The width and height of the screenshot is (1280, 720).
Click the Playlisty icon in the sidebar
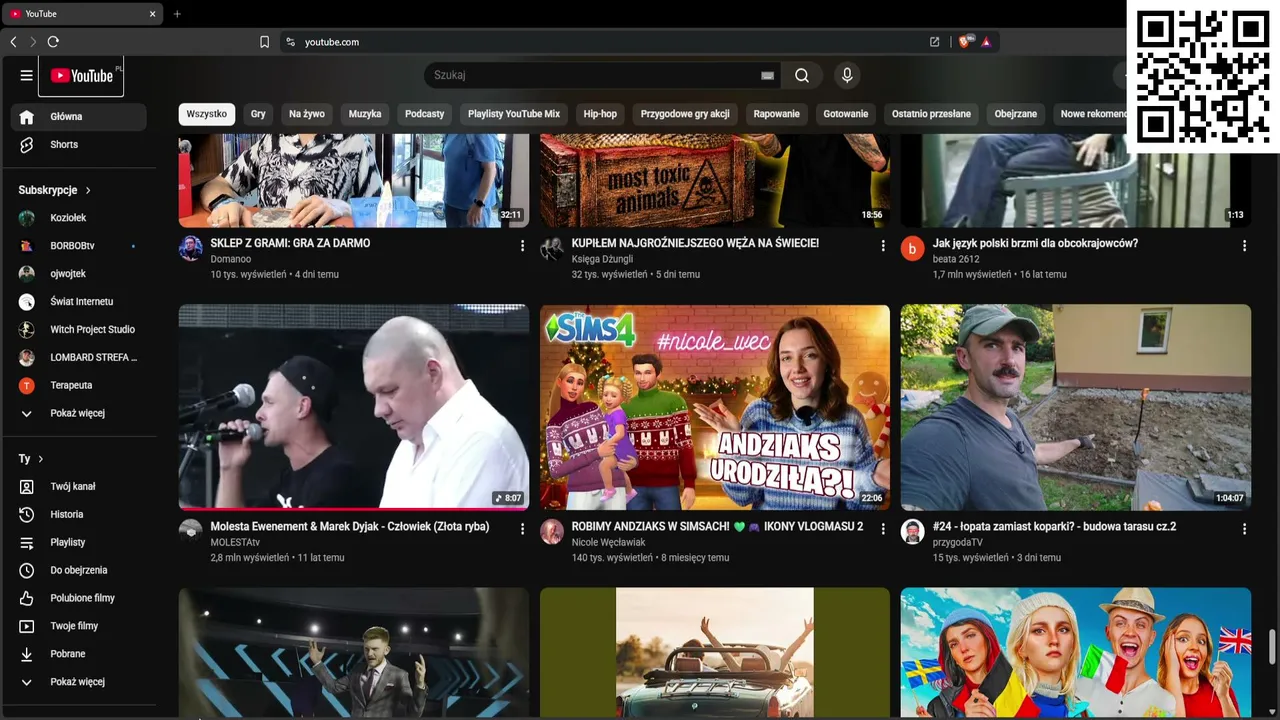coord(27,543)
